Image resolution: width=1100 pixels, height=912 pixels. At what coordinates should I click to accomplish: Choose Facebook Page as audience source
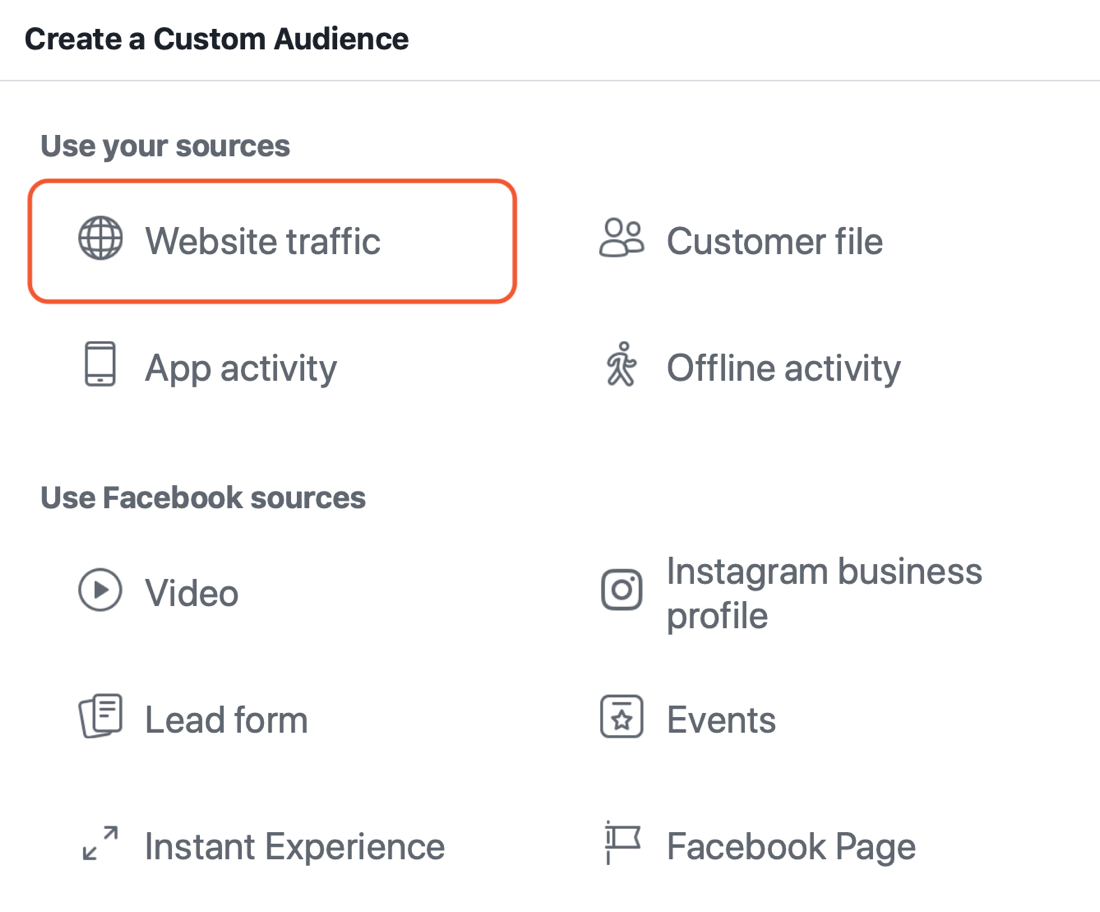pos(790,846)
